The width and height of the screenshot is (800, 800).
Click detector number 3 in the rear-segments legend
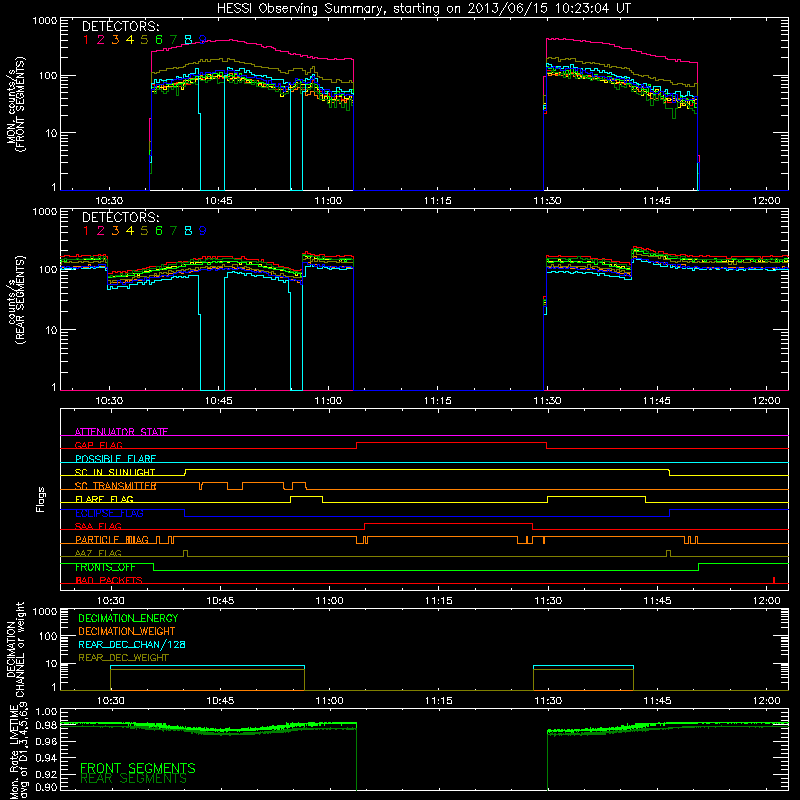pyautogui.click(x=115, y=231)
